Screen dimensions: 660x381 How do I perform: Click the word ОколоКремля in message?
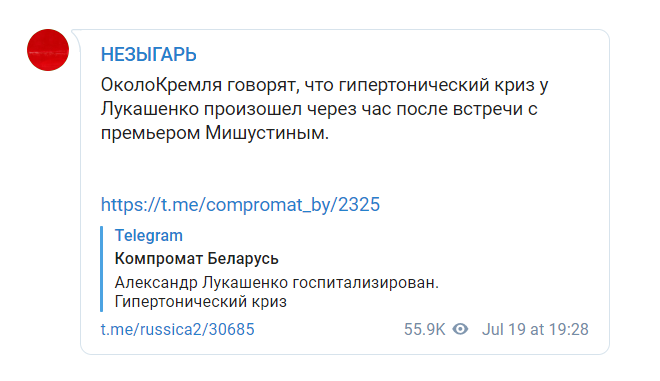161,85
